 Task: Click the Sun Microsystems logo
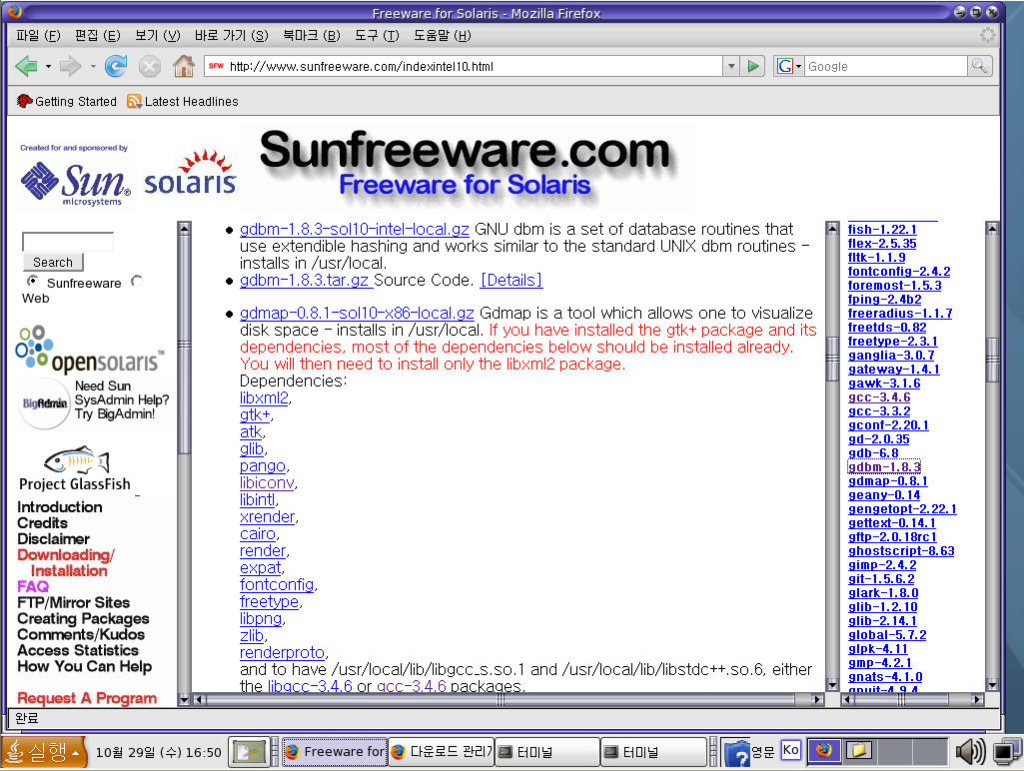pos(74,182)
